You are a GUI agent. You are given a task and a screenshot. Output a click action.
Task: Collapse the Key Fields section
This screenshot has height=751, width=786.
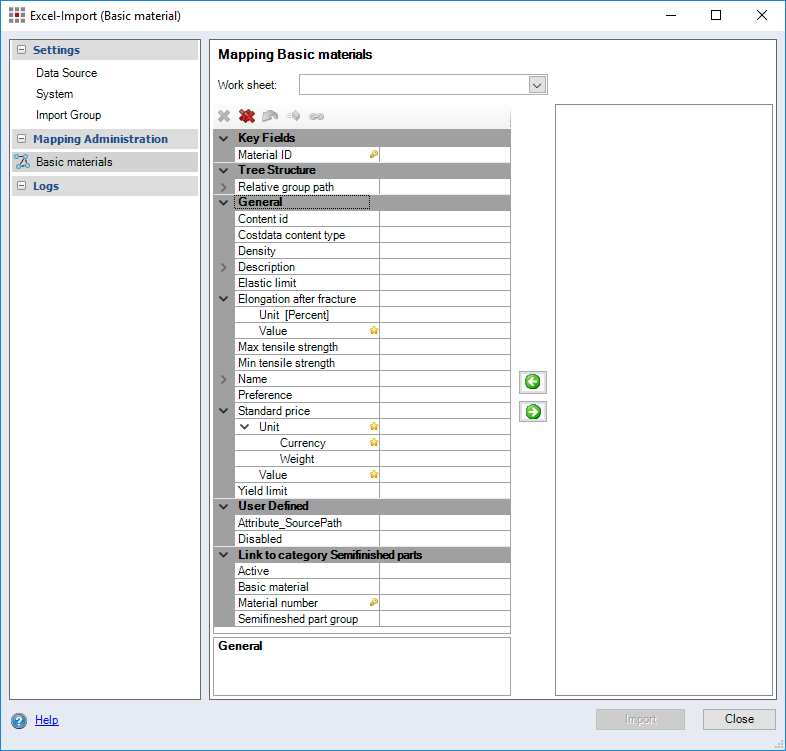coord(224,138)
